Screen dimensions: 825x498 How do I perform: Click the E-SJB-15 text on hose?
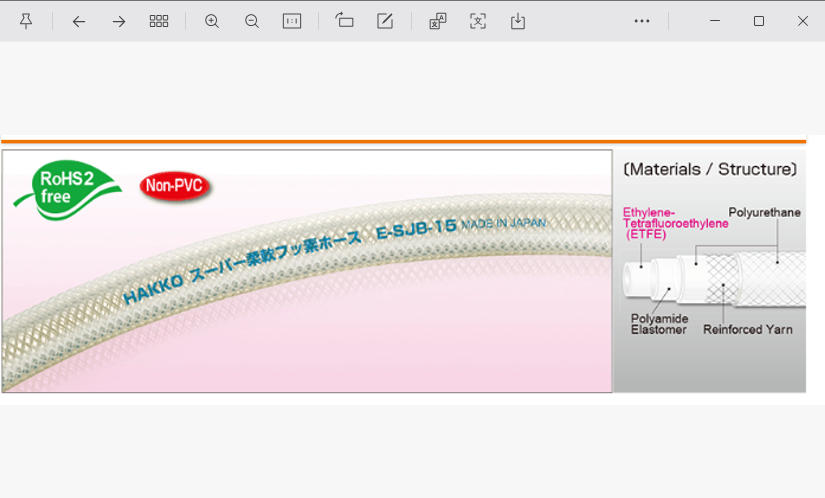coord(416,229)
